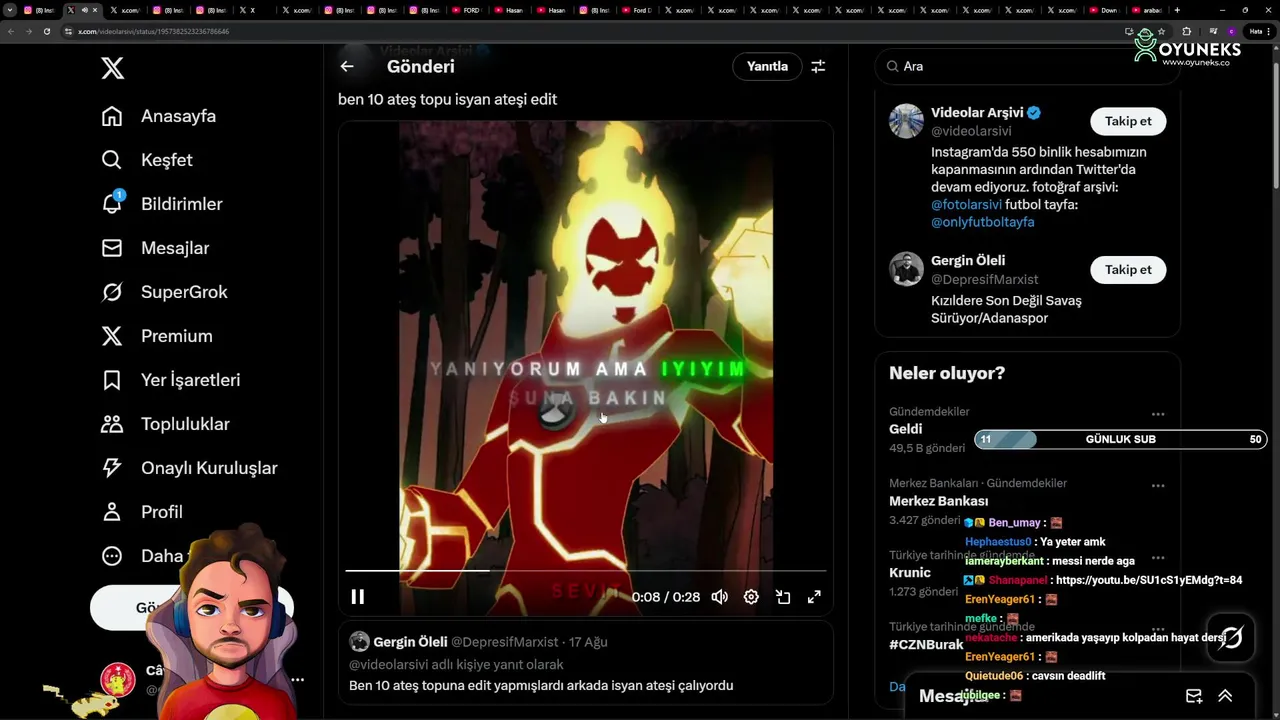Bookmark this page star icon
Image resolution: width=1280 pixels, height=720 pixels.
[x=1161, y=31]
